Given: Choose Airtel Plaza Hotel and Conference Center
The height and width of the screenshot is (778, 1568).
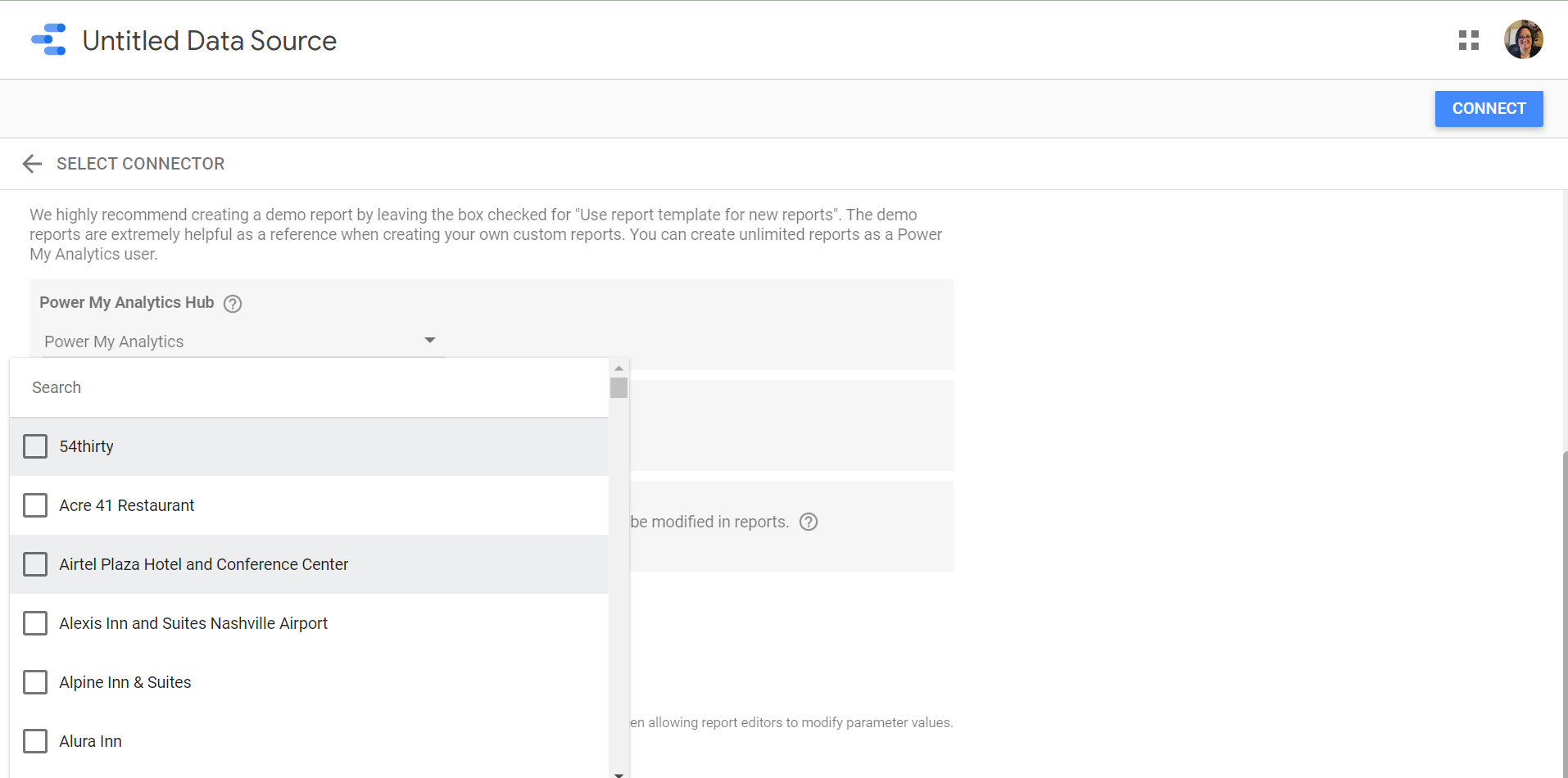Looking at the screenshot, I should click(203, 564).
